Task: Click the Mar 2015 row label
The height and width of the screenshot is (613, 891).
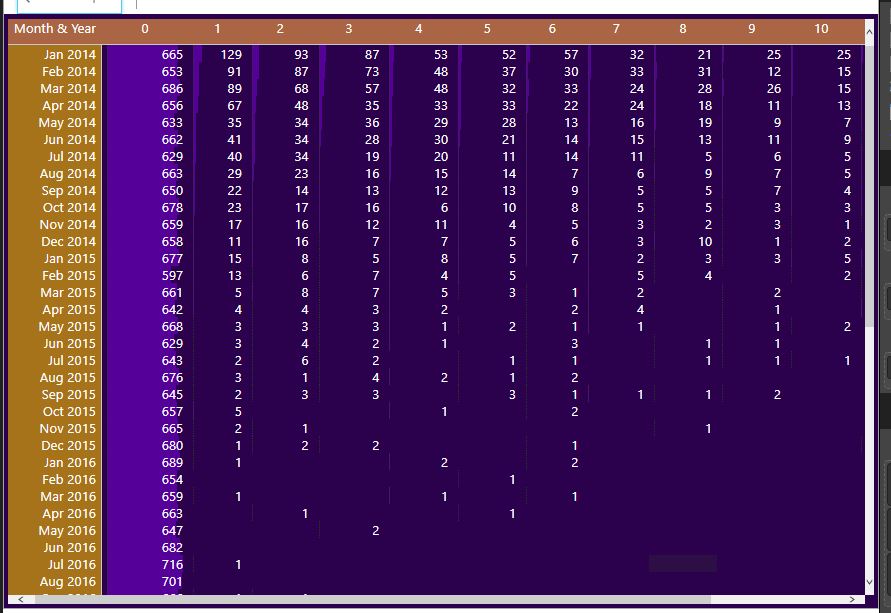Action: point(68,293)
